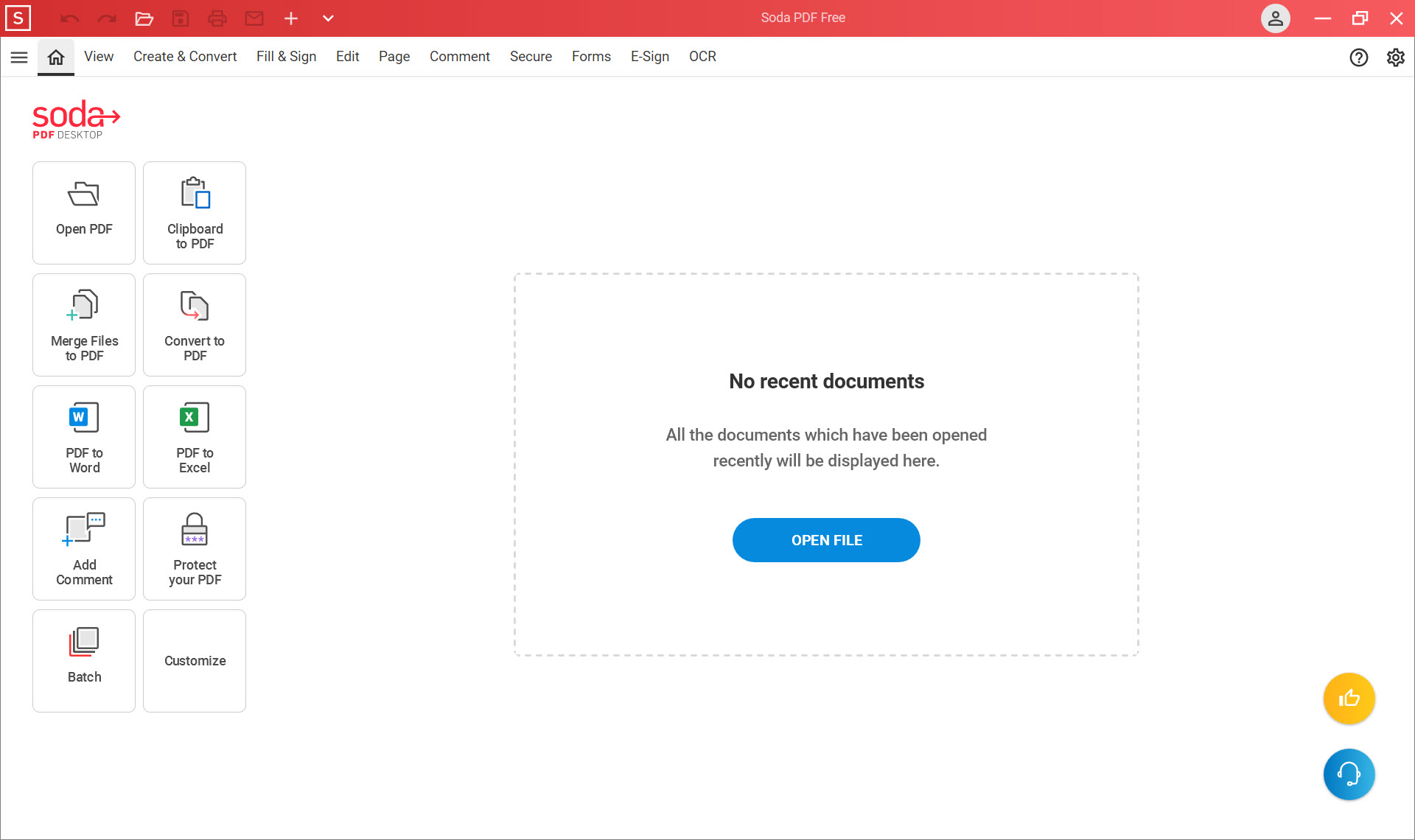This screenshot has width=1415, height=840.
Task: Click the Clipboard to PDF tile
Action: coord(195,213)
